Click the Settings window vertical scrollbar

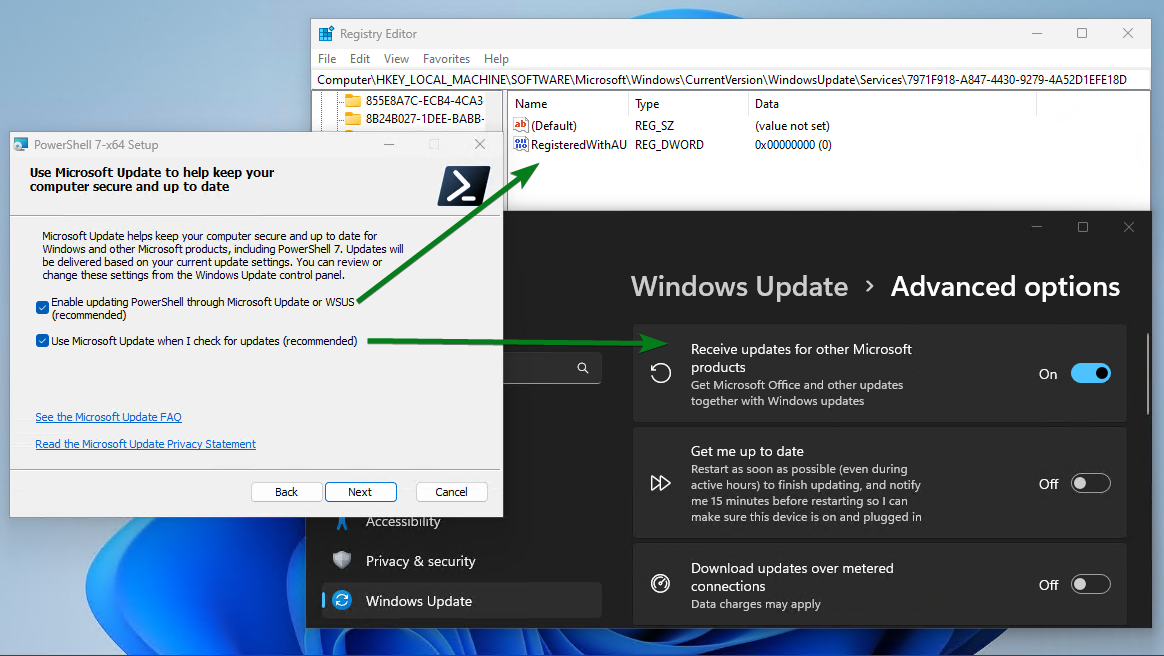(x=1148, y=374)
